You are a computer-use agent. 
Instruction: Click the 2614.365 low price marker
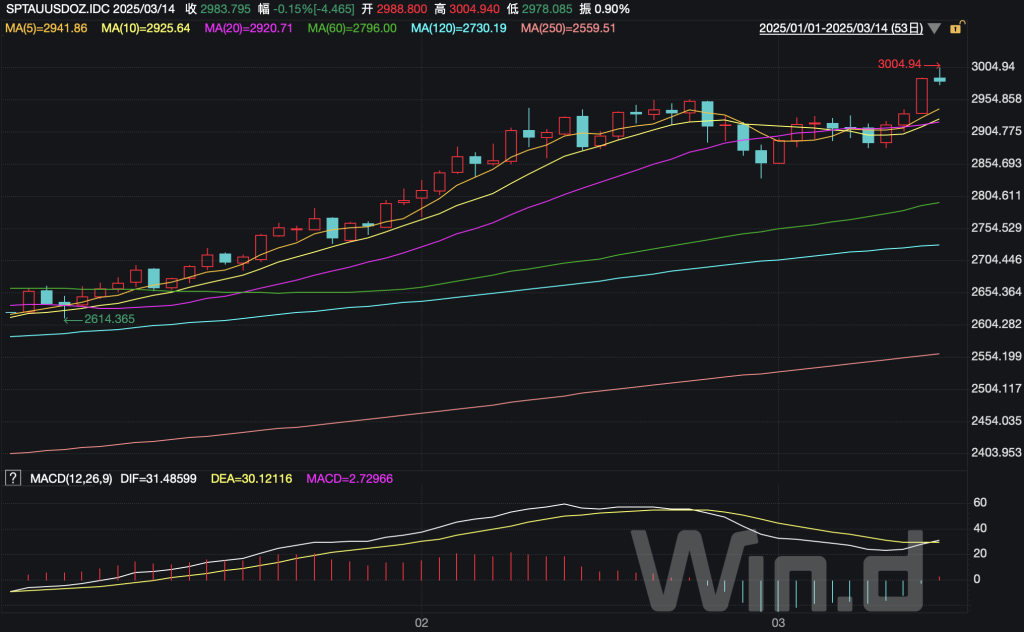[x=109, y=318]
